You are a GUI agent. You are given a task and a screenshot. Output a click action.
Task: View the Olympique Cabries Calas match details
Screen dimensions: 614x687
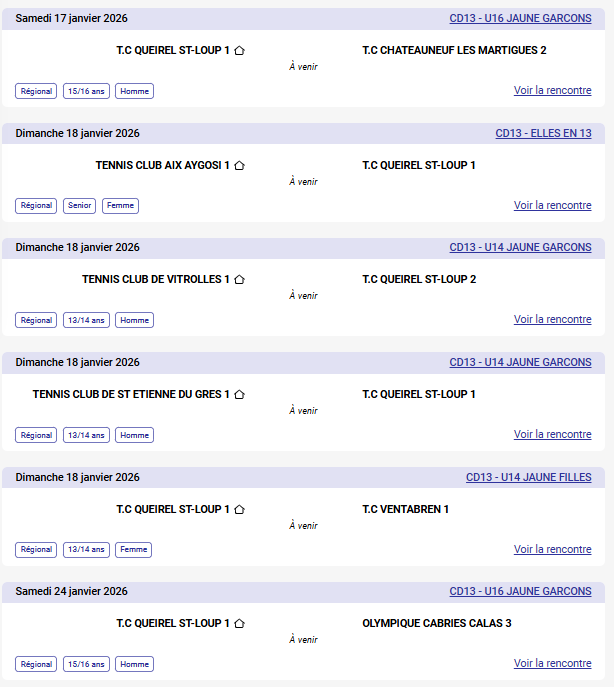[552, 663]
